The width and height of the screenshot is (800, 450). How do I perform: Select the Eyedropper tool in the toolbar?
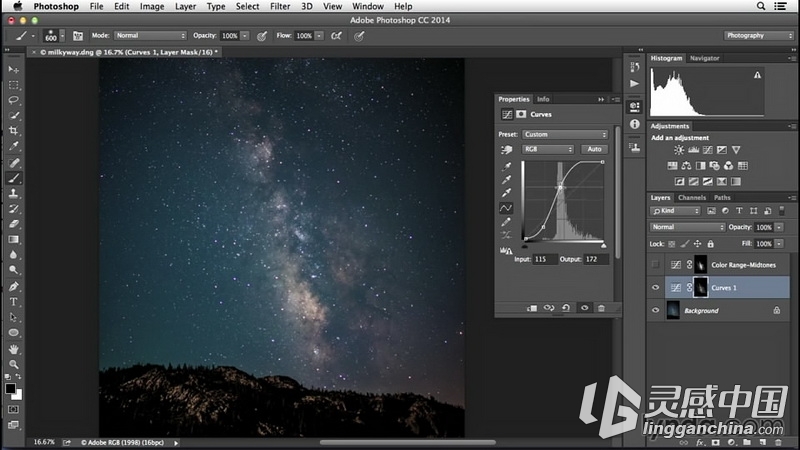(14, 146)
